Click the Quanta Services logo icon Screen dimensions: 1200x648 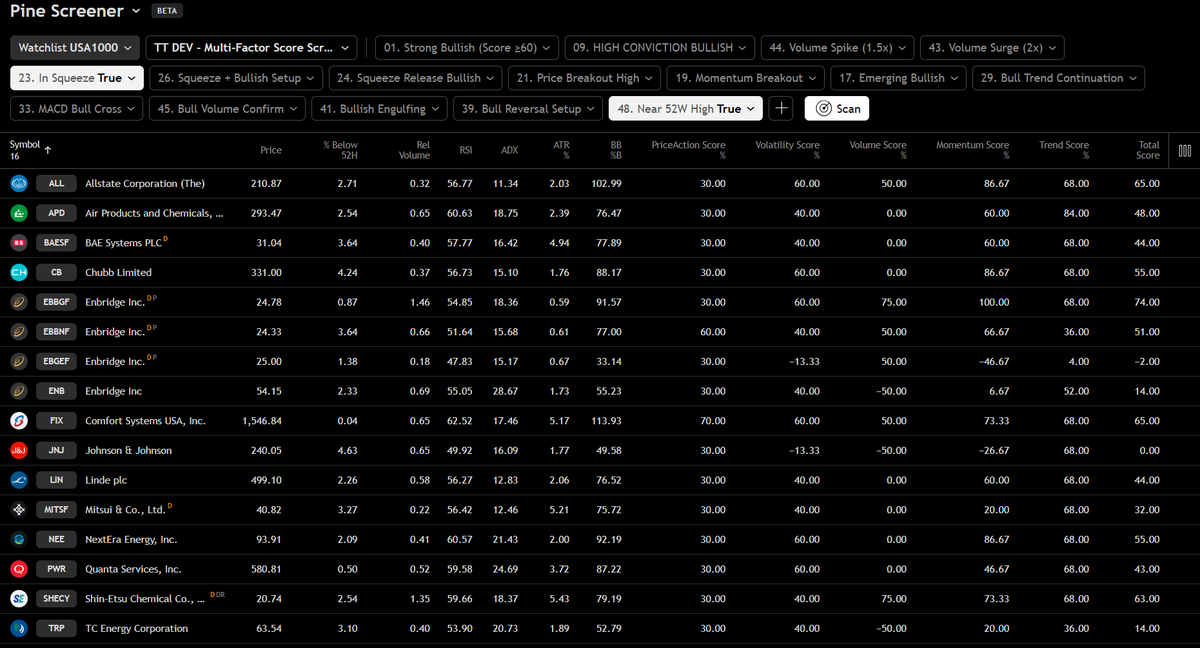[18, 569]
